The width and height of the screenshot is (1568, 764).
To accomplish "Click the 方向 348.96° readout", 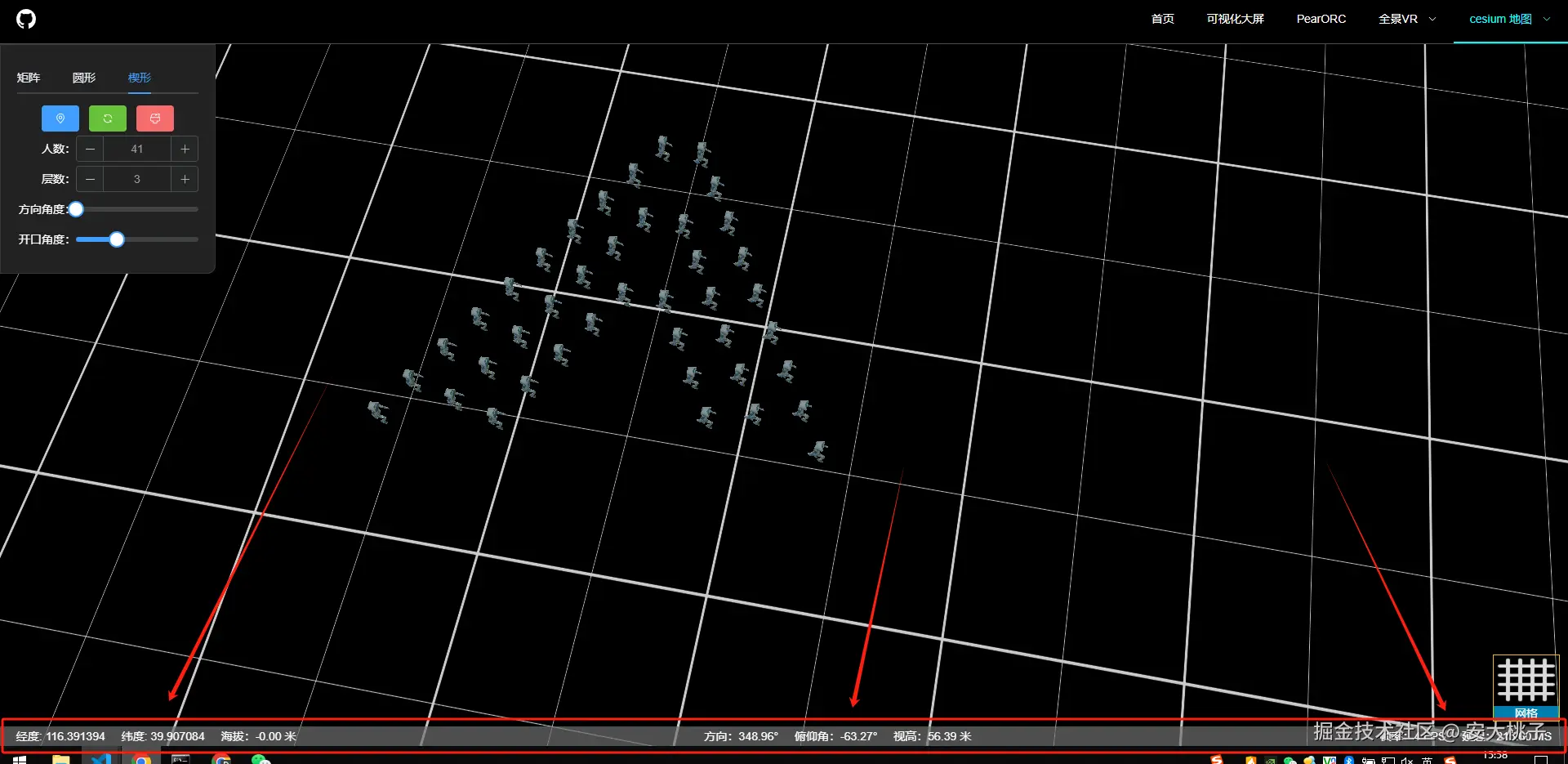I will click(x=742, y=736).
